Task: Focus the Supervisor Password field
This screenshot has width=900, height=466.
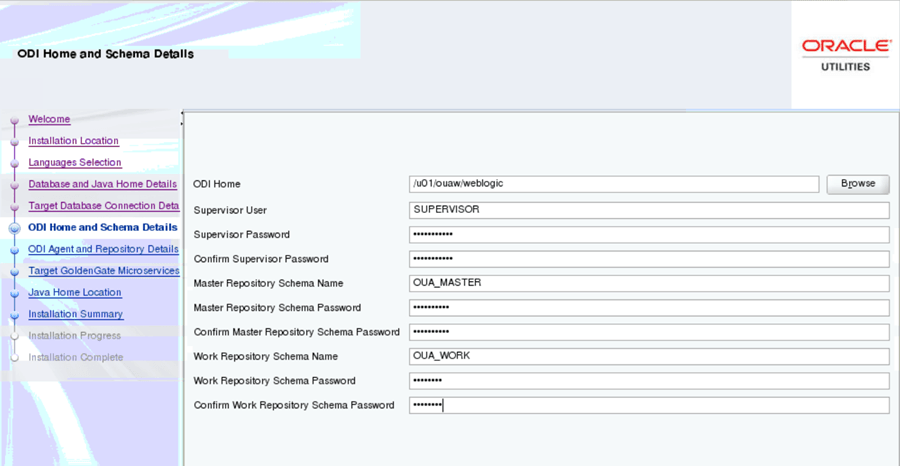Action: 649,235
